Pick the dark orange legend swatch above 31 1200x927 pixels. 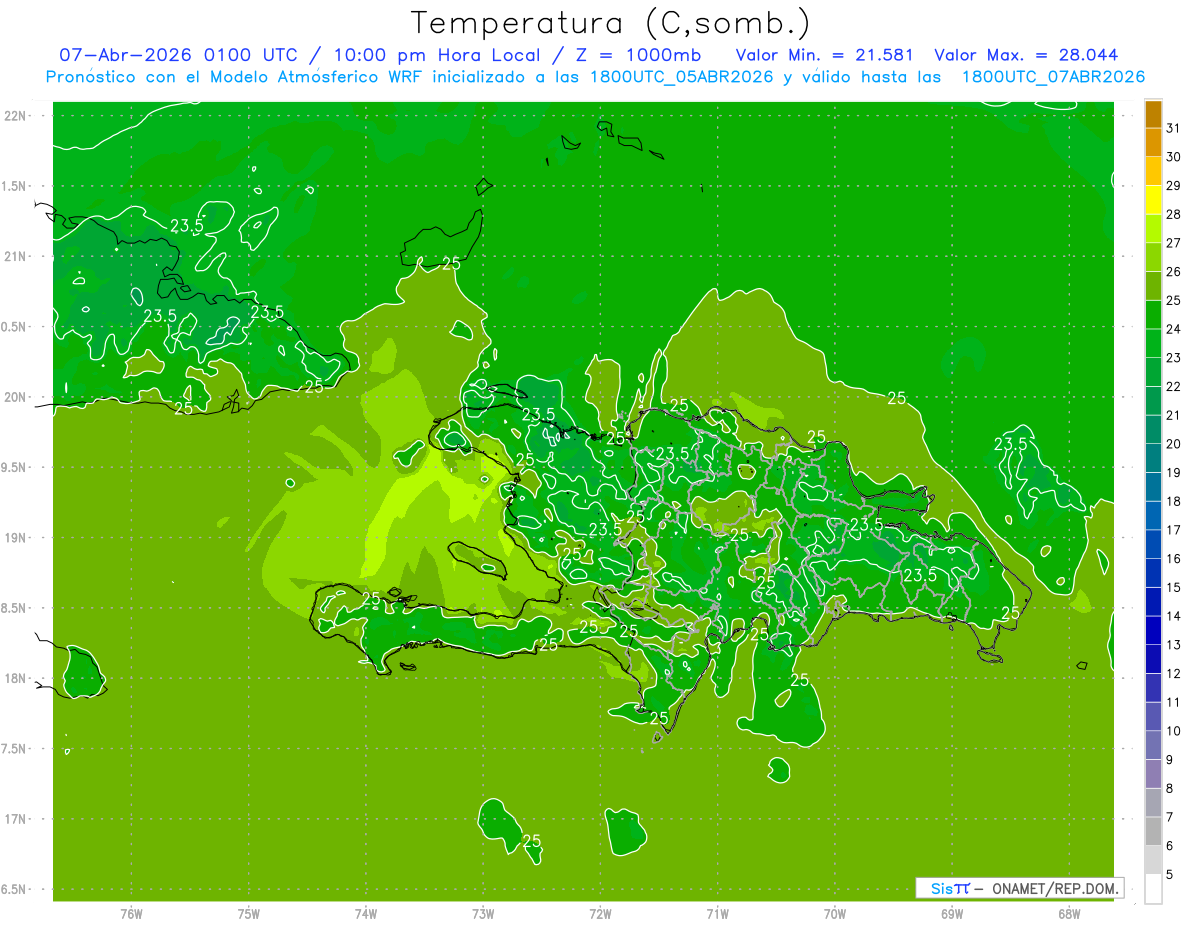point(1153,115)
